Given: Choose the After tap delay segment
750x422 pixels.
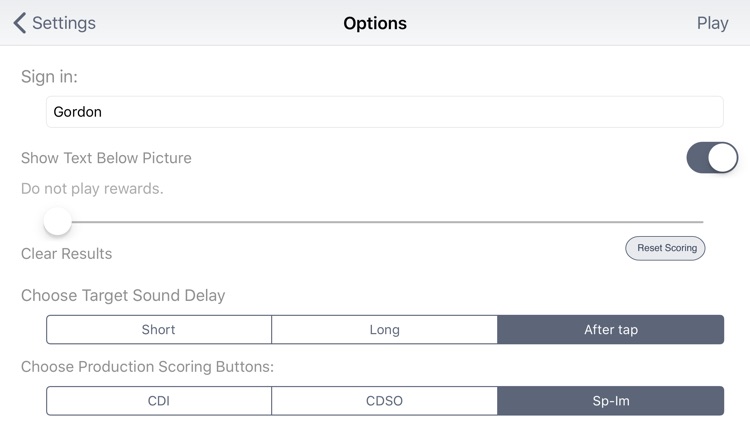Looking at the screenshot, I should (x=610, y=329).
